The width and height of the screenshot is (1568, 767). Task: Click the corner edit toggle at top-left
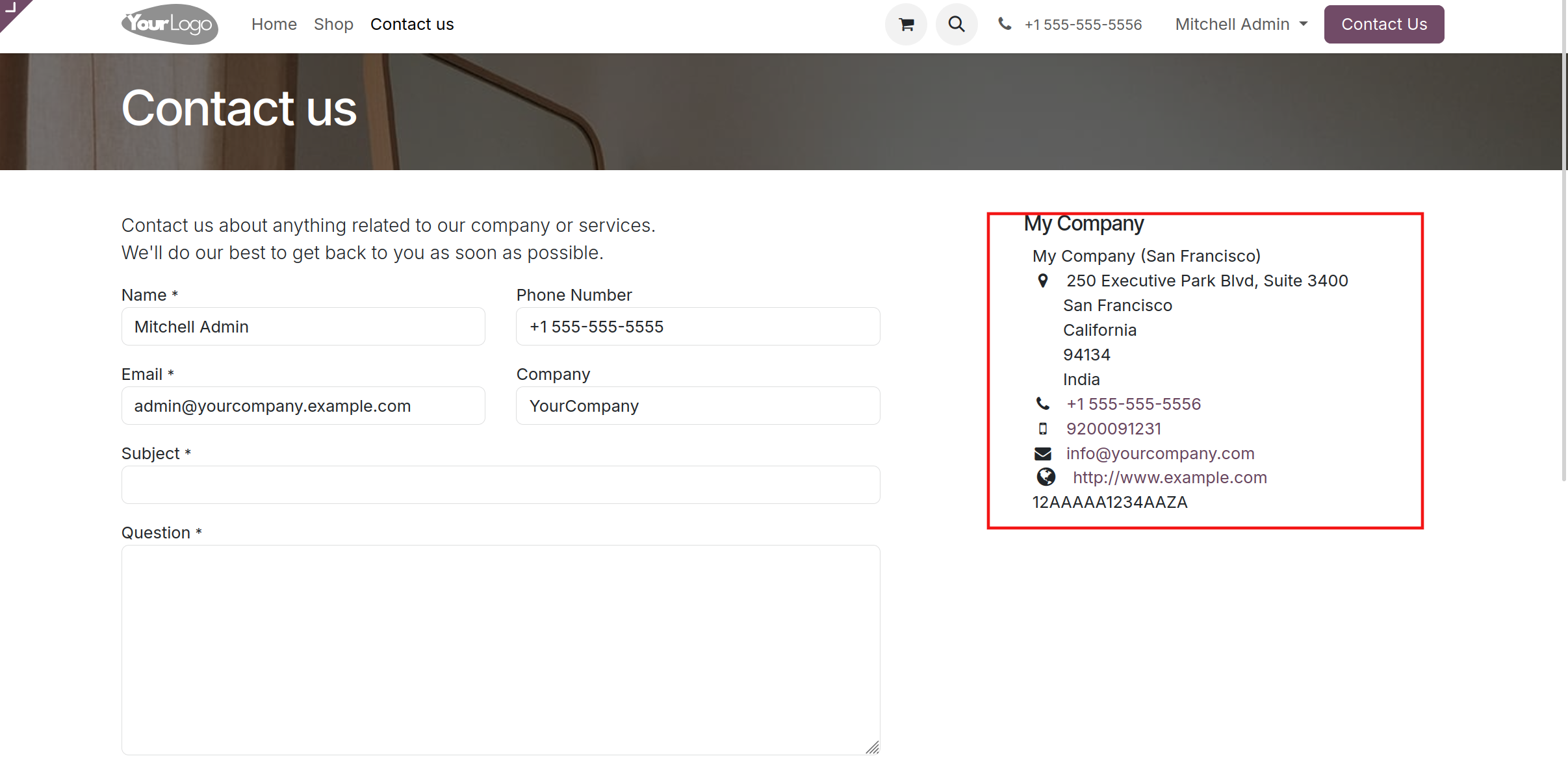click(10, 9)
